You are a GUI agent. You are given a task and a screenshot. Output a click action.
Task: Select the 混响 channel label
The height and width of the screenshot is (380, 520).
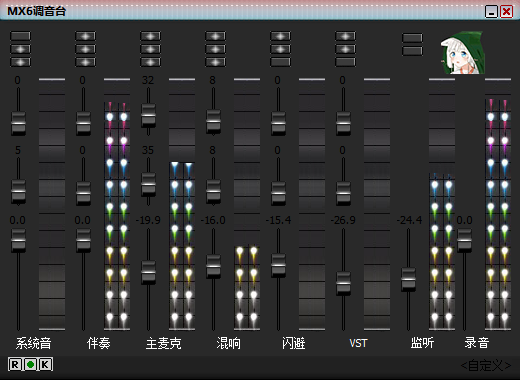pos(228,343)
